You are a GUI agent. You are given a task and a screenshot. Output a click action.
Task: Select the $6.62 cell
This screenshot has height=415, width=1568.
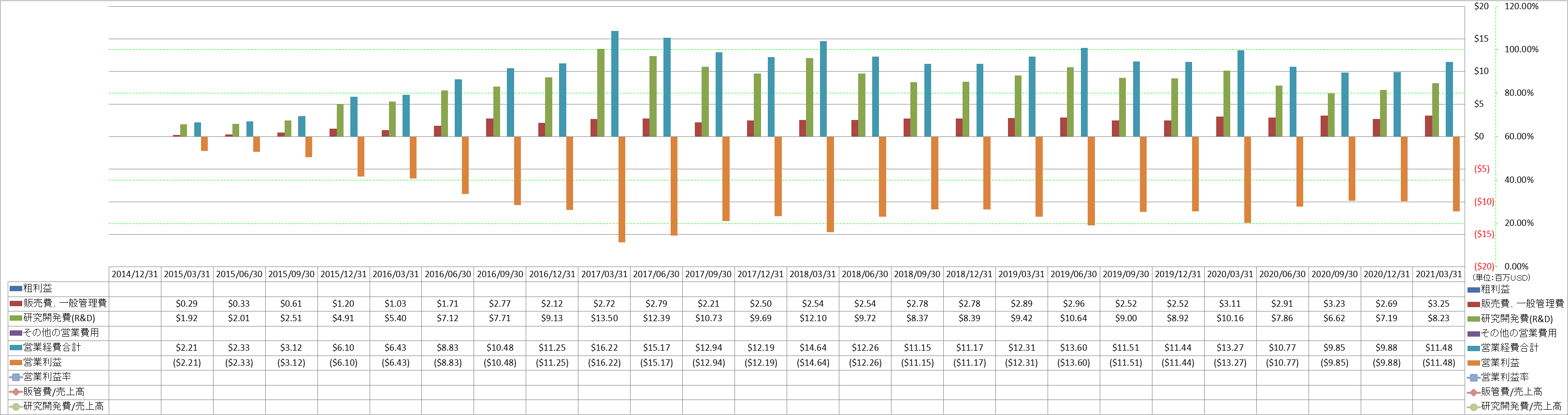pyautogui.click(x=1334, y=318)
